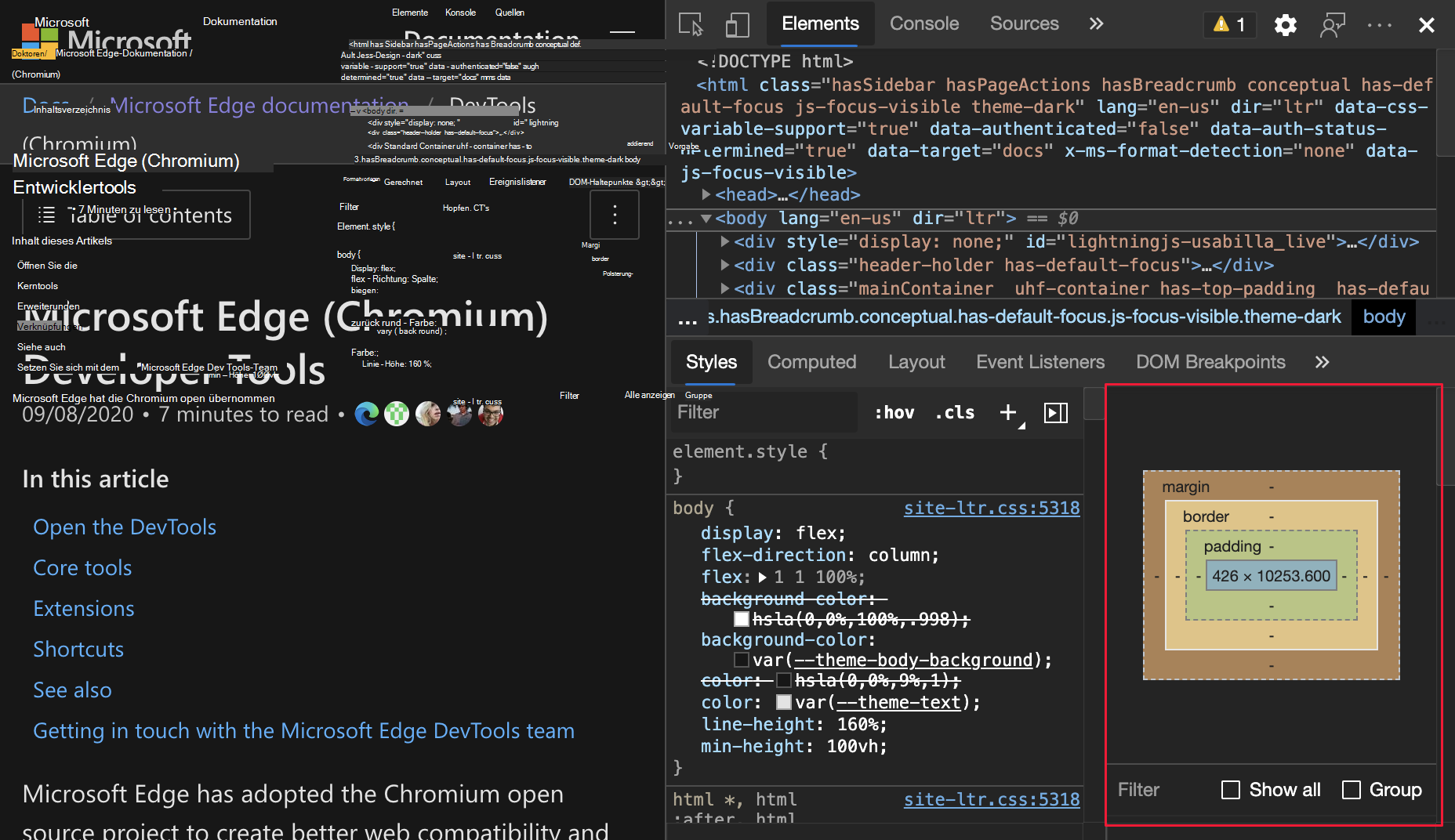Jump to --theme-body-background variable definition
This screenshot has width=1455, height=840.
point(913,661)
